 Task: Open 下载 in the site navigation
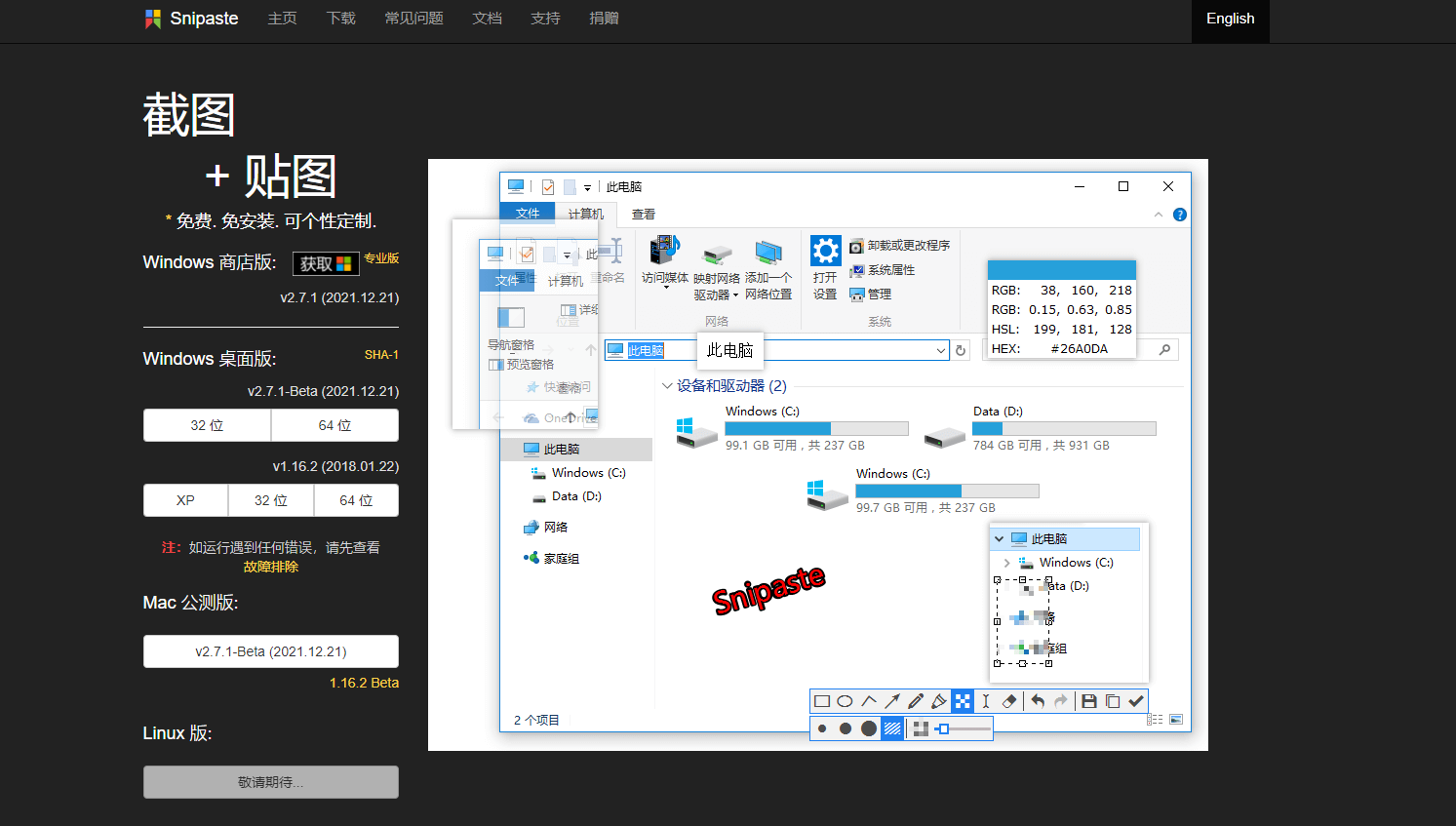coord(340,19)
